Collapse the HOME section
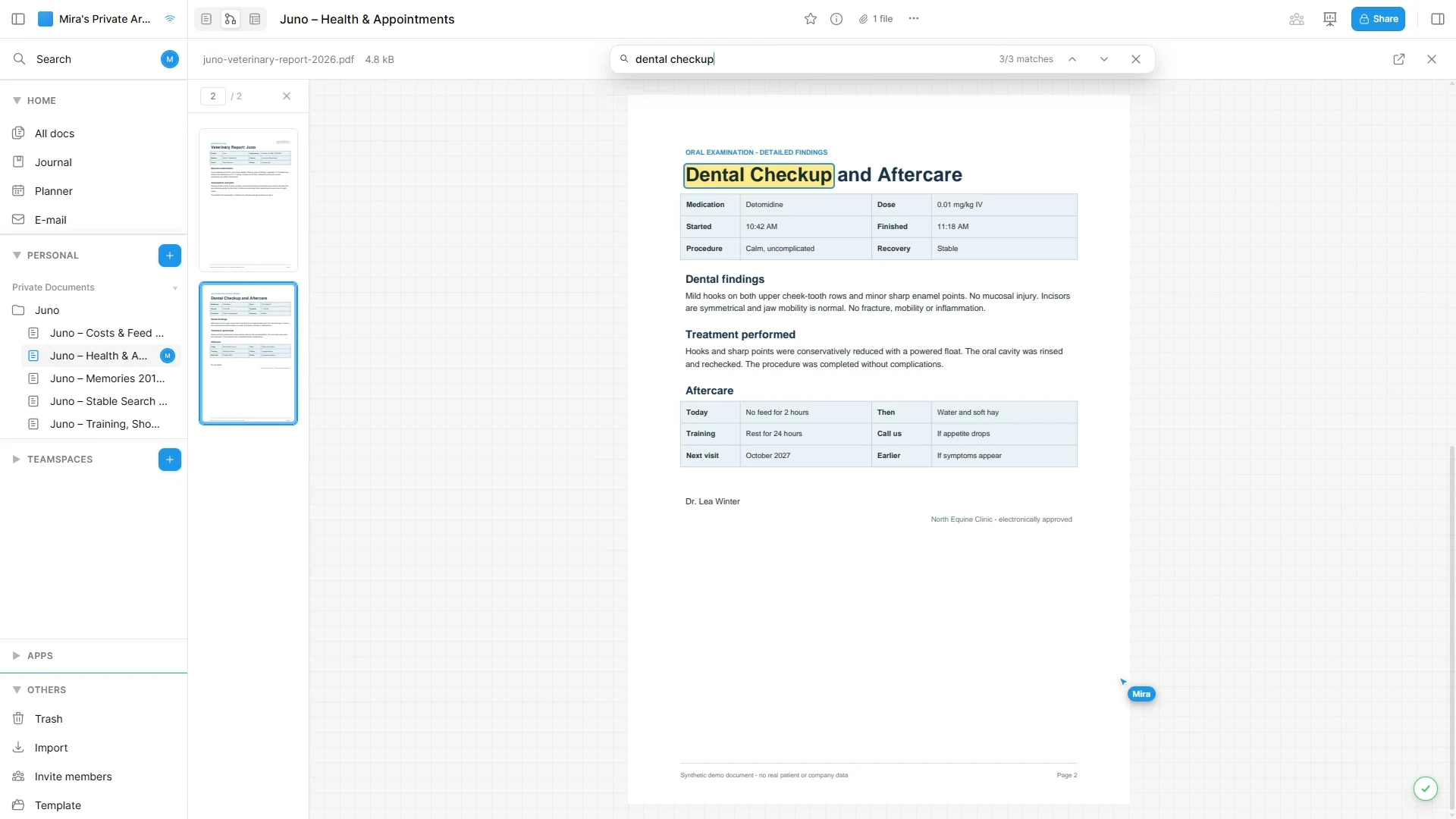 click(x=17, y=100)
